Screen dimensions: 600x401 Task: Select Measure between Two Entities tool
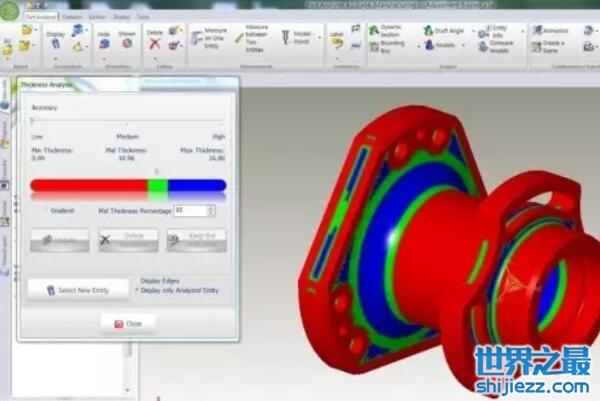tap(254, 37)
